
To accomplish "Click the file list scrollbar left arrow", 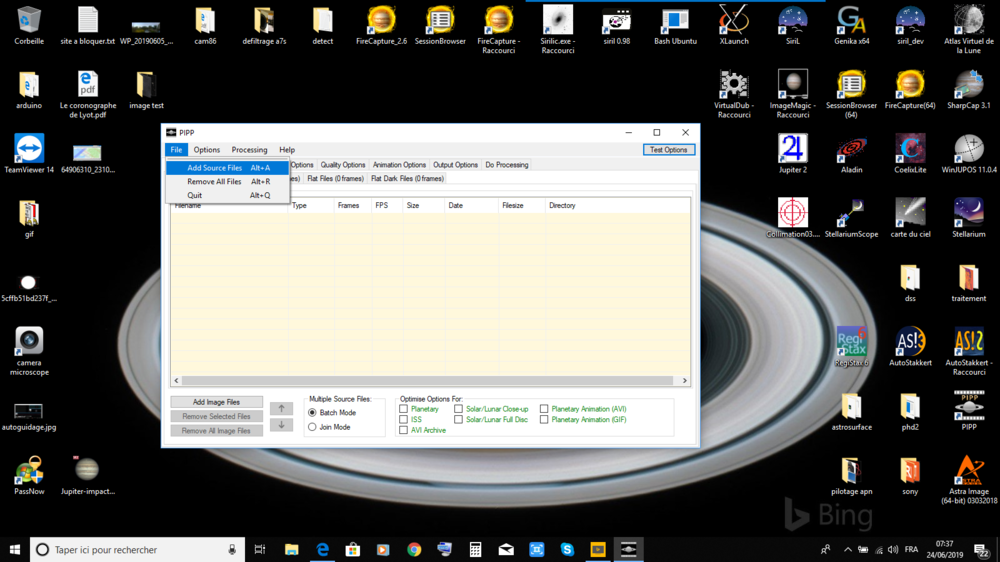I will tap(177, 381).
